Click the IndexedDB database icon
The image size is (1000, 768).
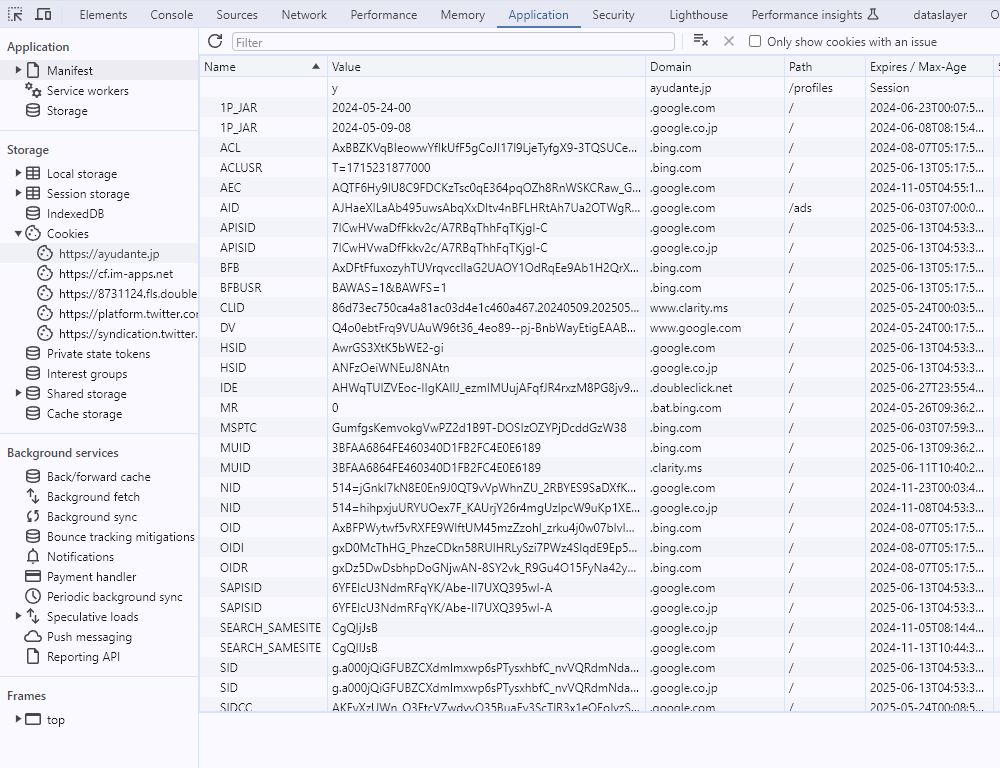(x=33, y=213)
